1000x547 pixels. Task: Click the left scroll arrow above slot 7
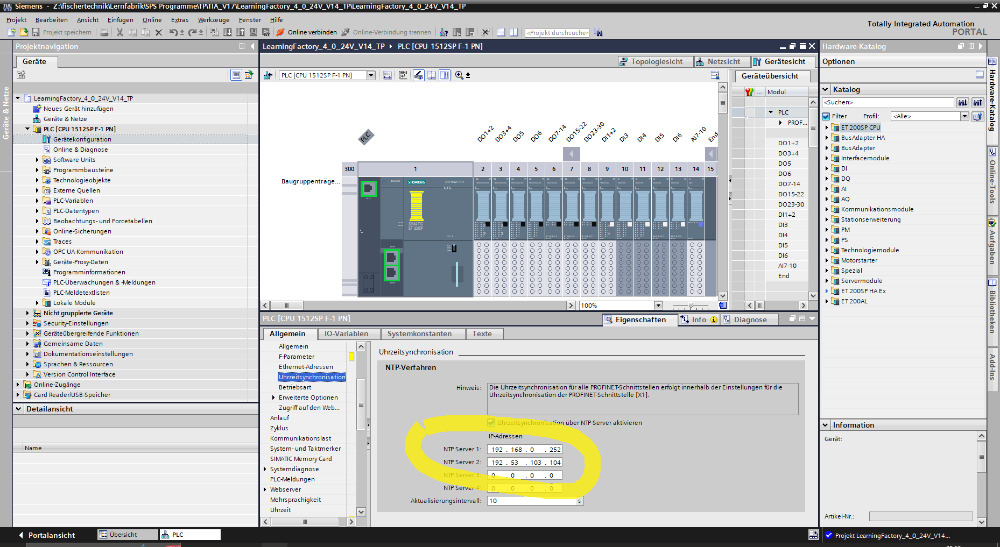[571, 154]
